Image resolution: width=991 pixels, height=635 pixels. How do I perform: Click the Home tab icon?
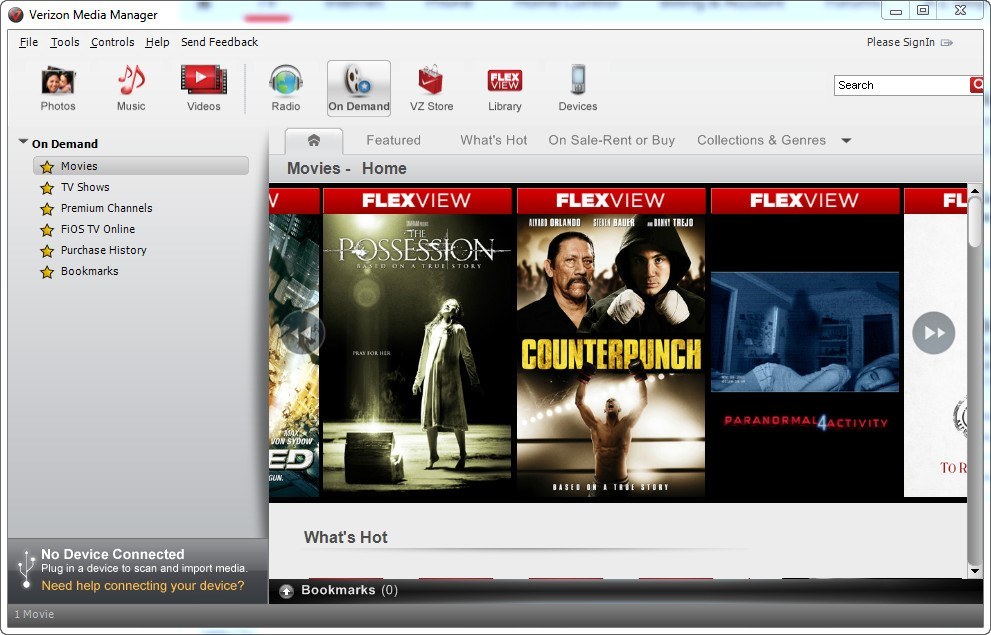coord(314,141)
